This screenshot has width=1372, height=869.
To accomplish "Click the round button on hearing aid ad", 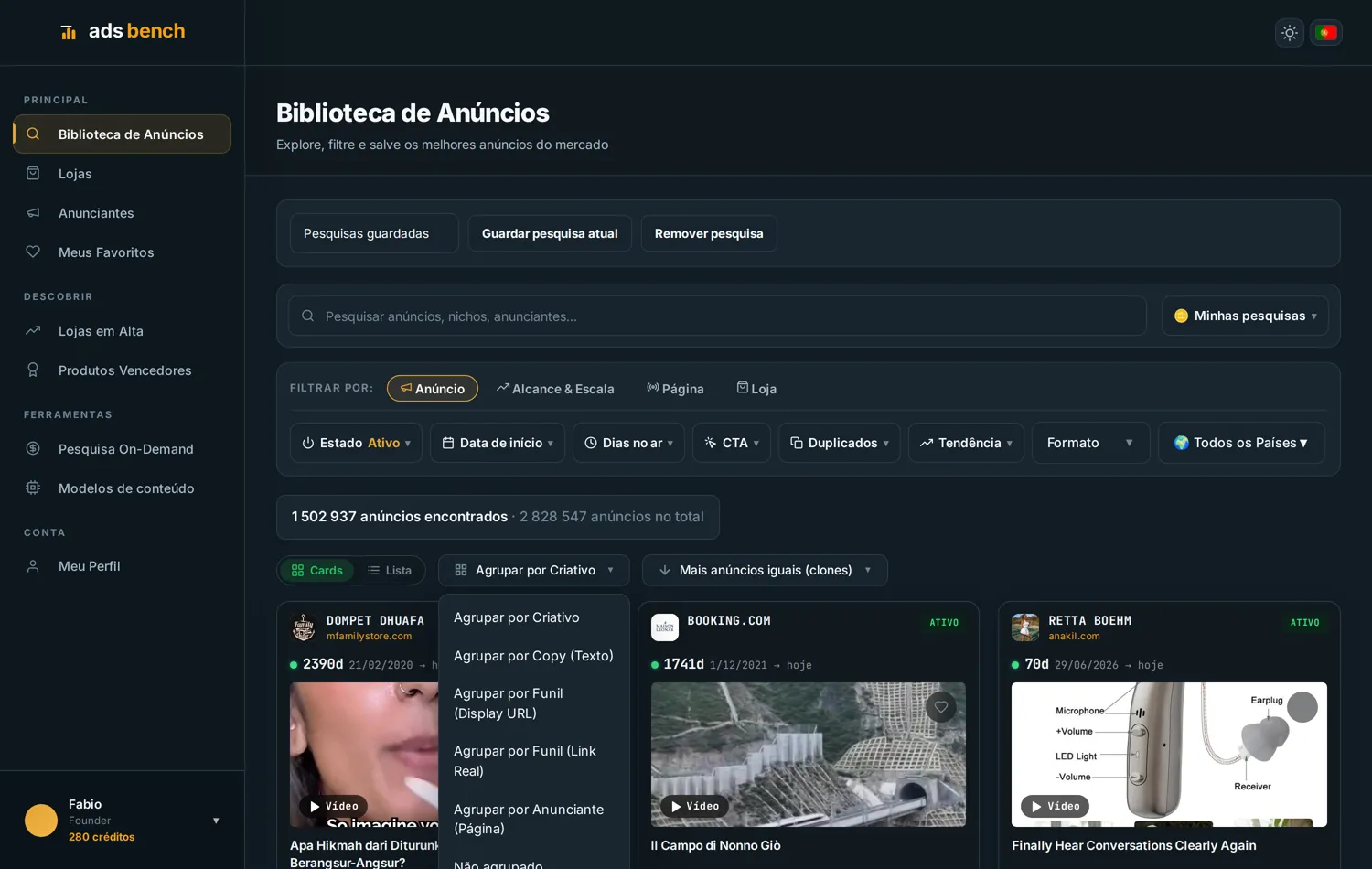I will click(x=1302, y=707).
